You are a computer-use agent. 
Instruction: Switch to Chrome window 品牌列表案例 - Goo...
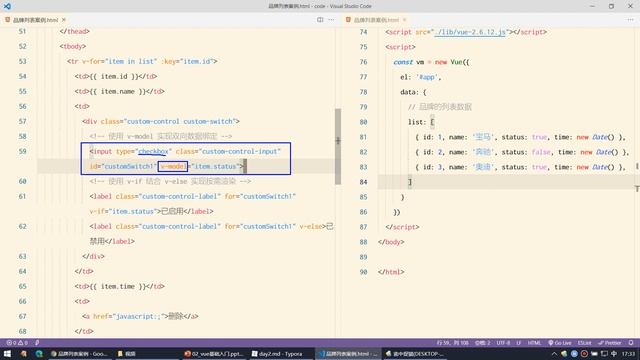(x=79, y=354)
